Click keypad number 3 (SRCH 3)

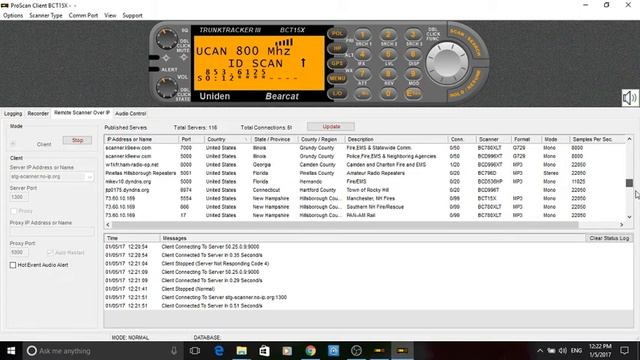(x=413, y=35)
